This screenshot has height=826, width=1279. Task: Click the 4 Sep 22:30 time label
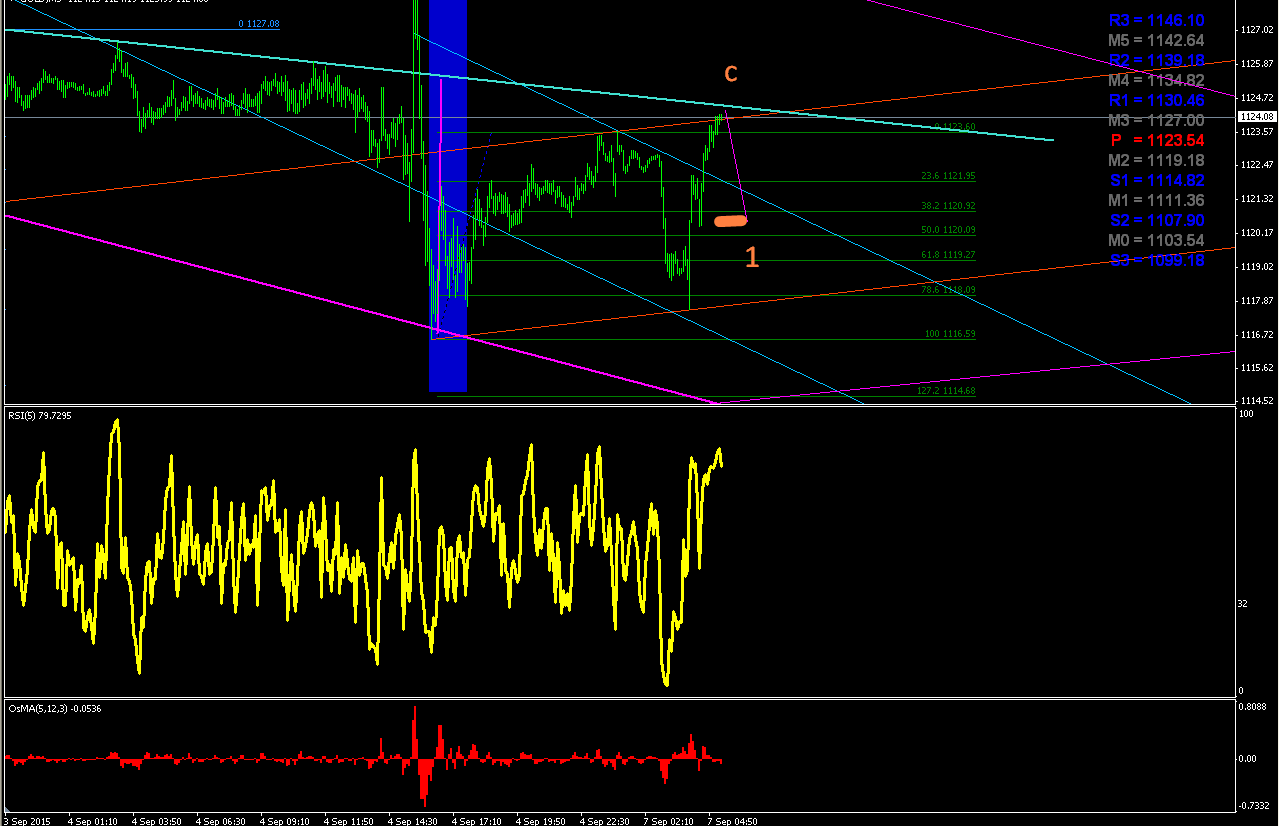(605, 821)
